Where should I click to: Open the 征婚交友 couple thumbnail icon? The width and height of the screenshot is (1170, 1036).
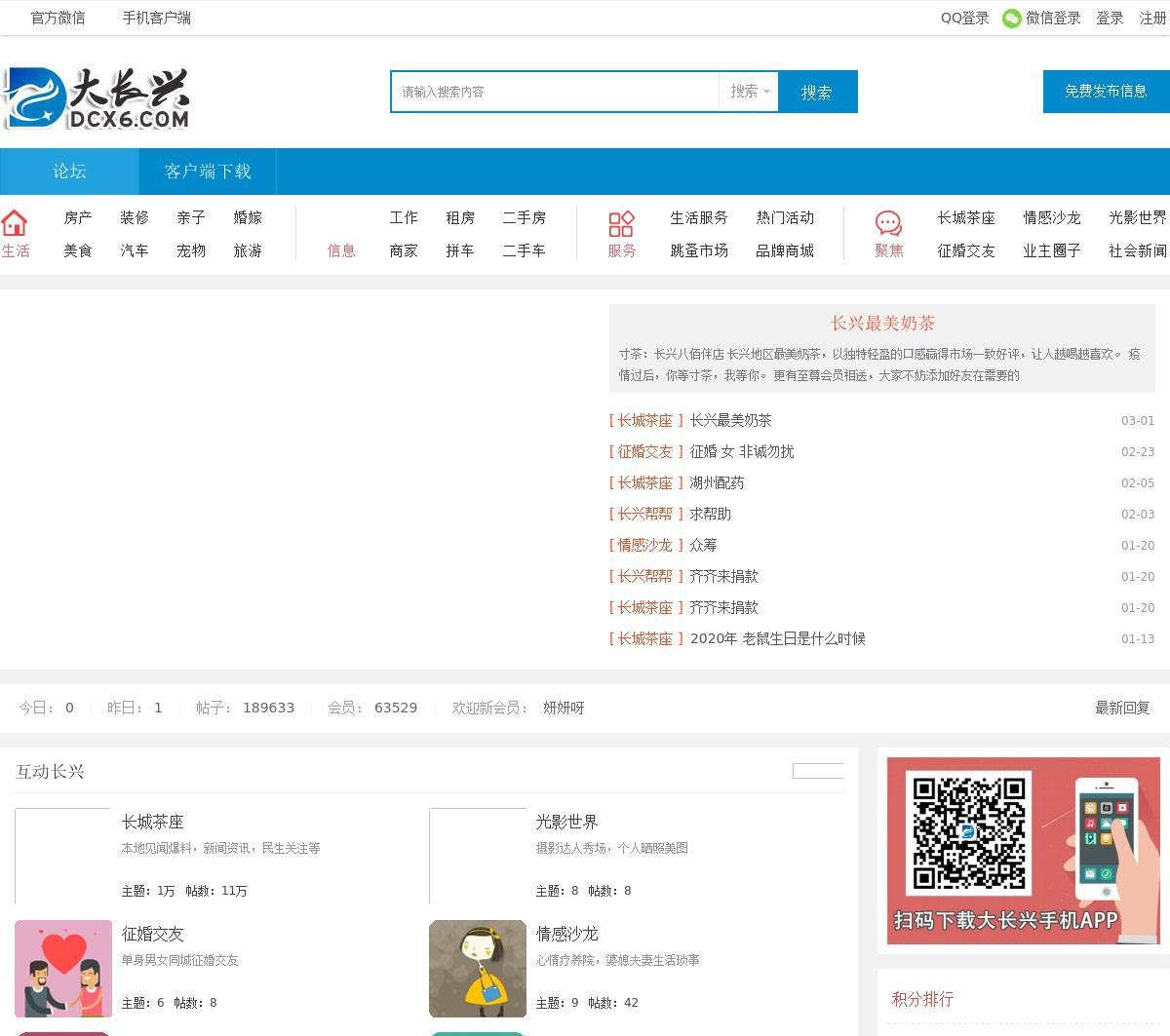pyautogui.click(x=63, y=969)
